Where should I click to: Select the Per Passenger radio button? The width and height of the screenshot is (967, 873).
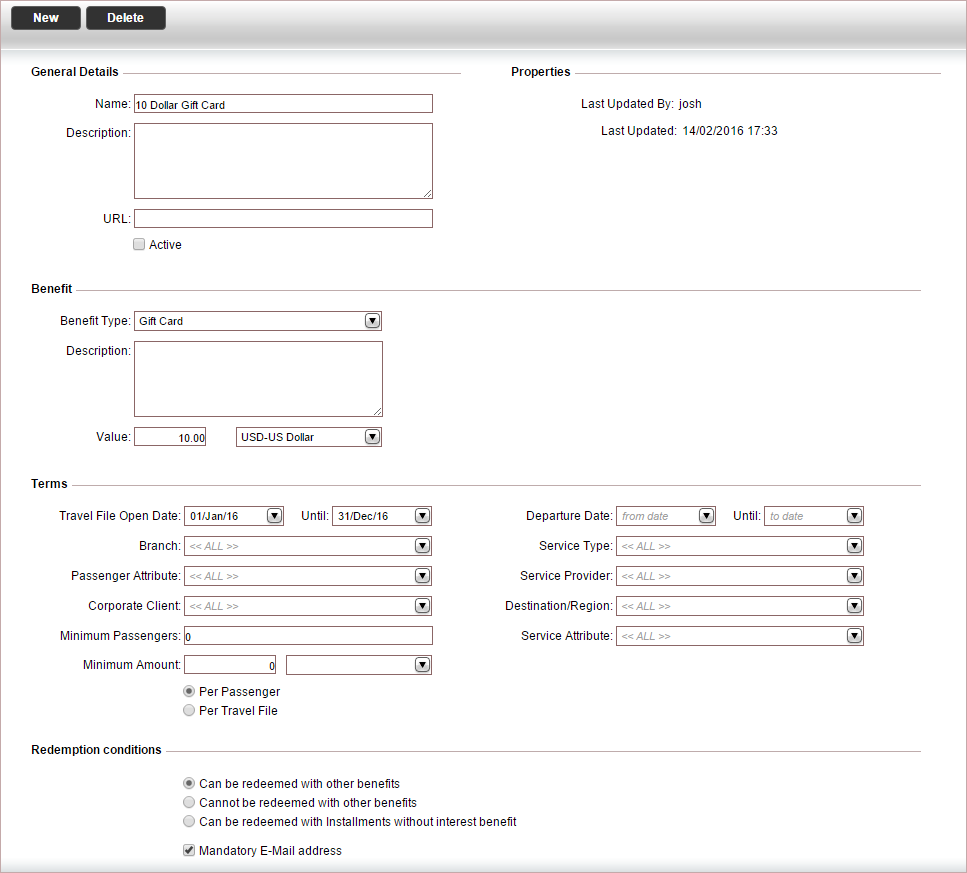tap(189, 691)
